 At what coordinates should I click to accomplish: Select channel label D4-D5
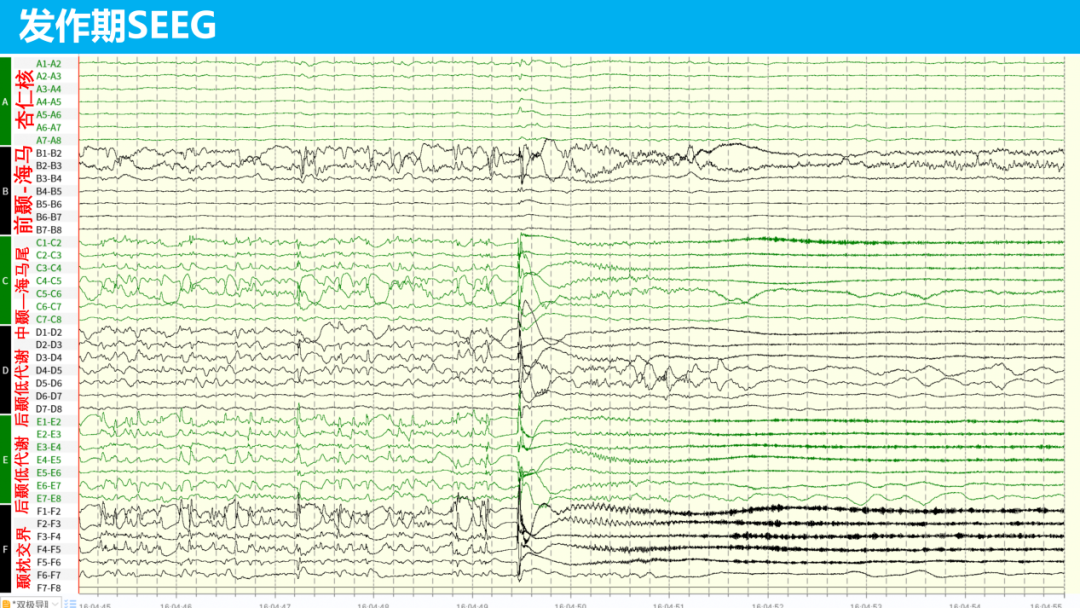(48, 370)
